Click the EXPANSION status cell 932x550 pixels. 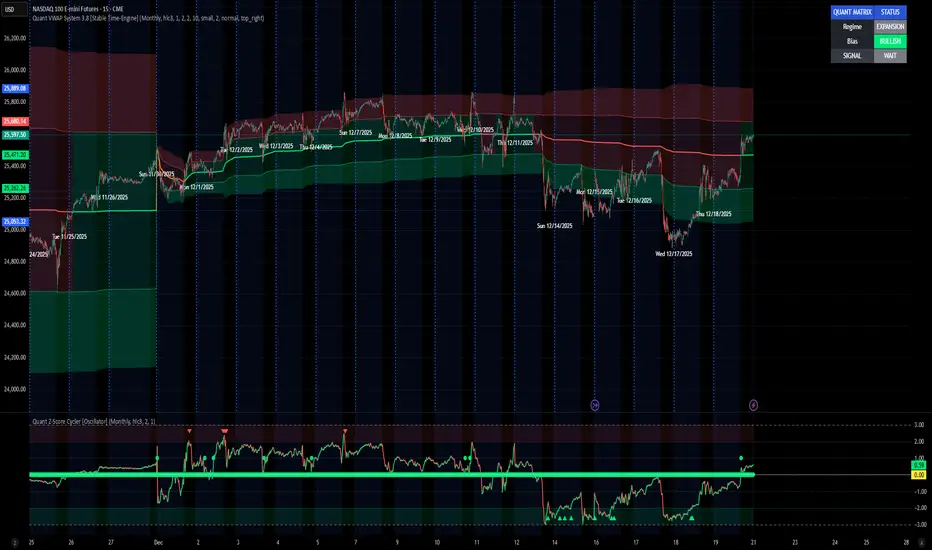[890, 27]
